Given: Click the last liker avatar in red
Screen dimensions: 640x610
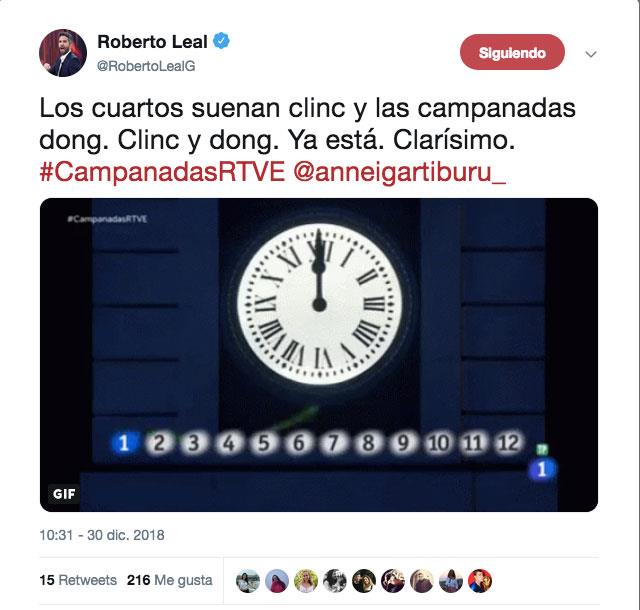Looking at the screenshot, I should 480,581.
